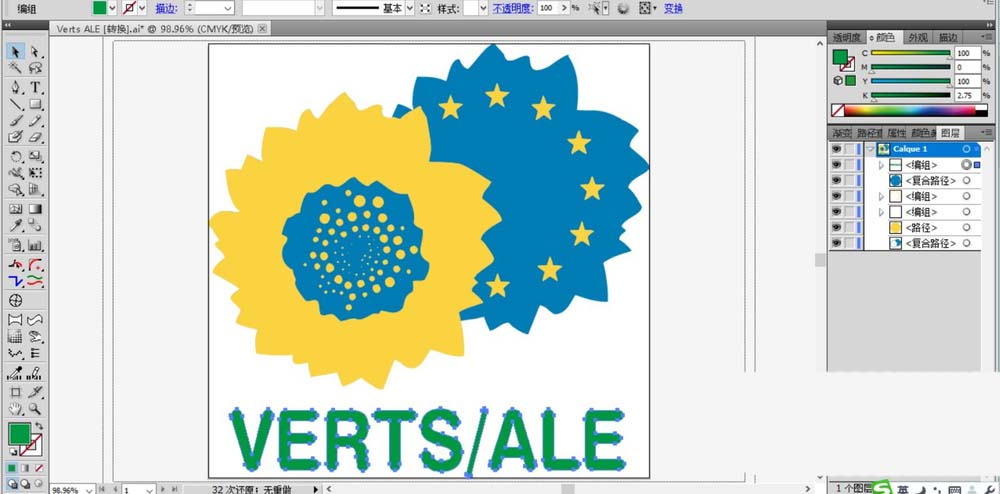1000x494 pixels.
Task: Select the Type tool
Action: coord(35,87)
